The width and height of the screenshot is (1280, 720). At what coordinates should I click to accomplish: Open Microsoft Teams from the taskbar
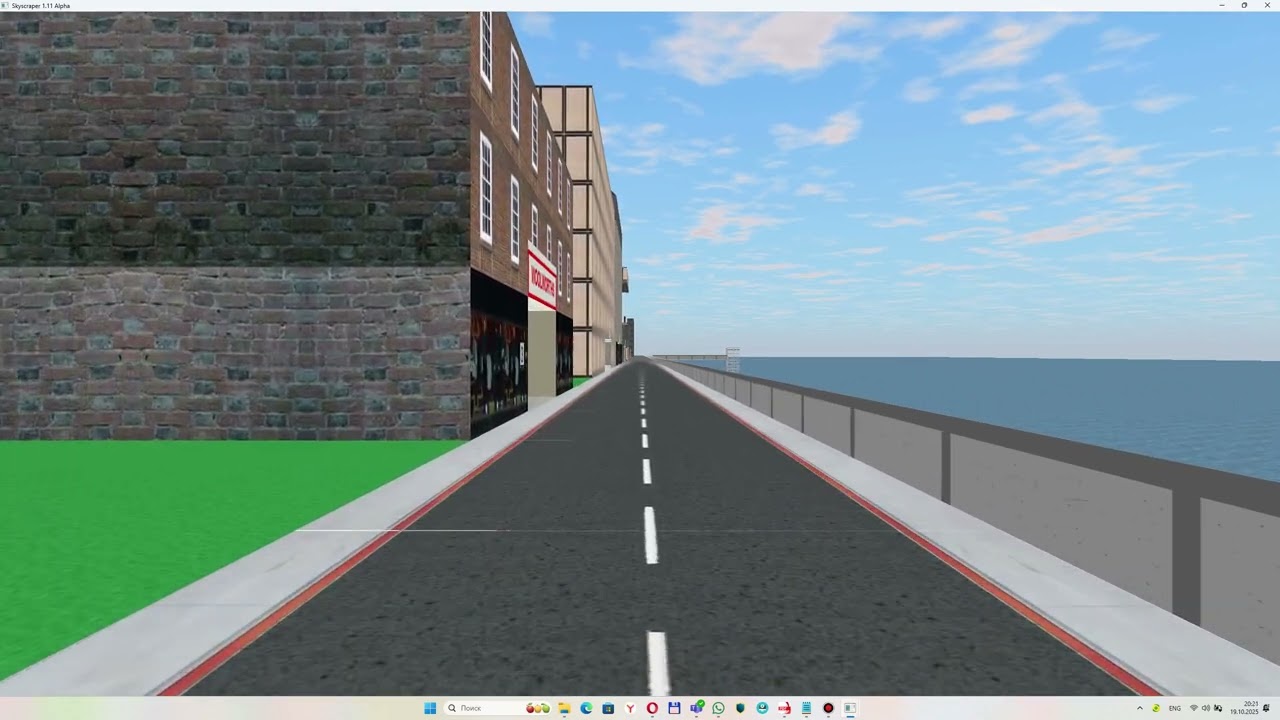click(x=697, y=708)
